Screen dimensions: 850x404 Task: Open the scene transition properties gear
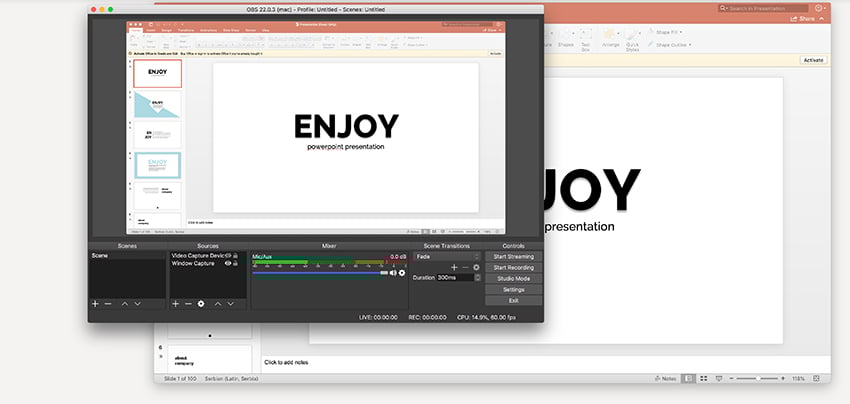coord(476,267)
